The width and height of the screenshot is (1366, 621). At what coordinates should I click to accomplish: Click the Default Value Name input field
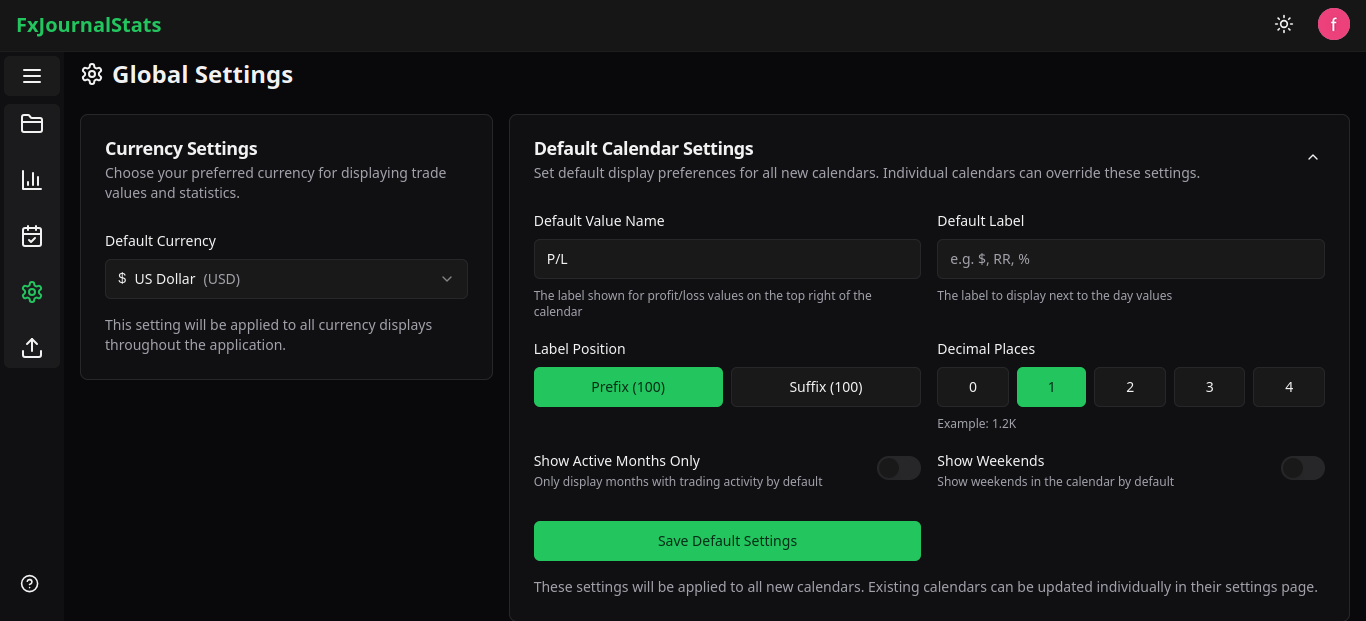pyautogui.click(x=727, y=258)
